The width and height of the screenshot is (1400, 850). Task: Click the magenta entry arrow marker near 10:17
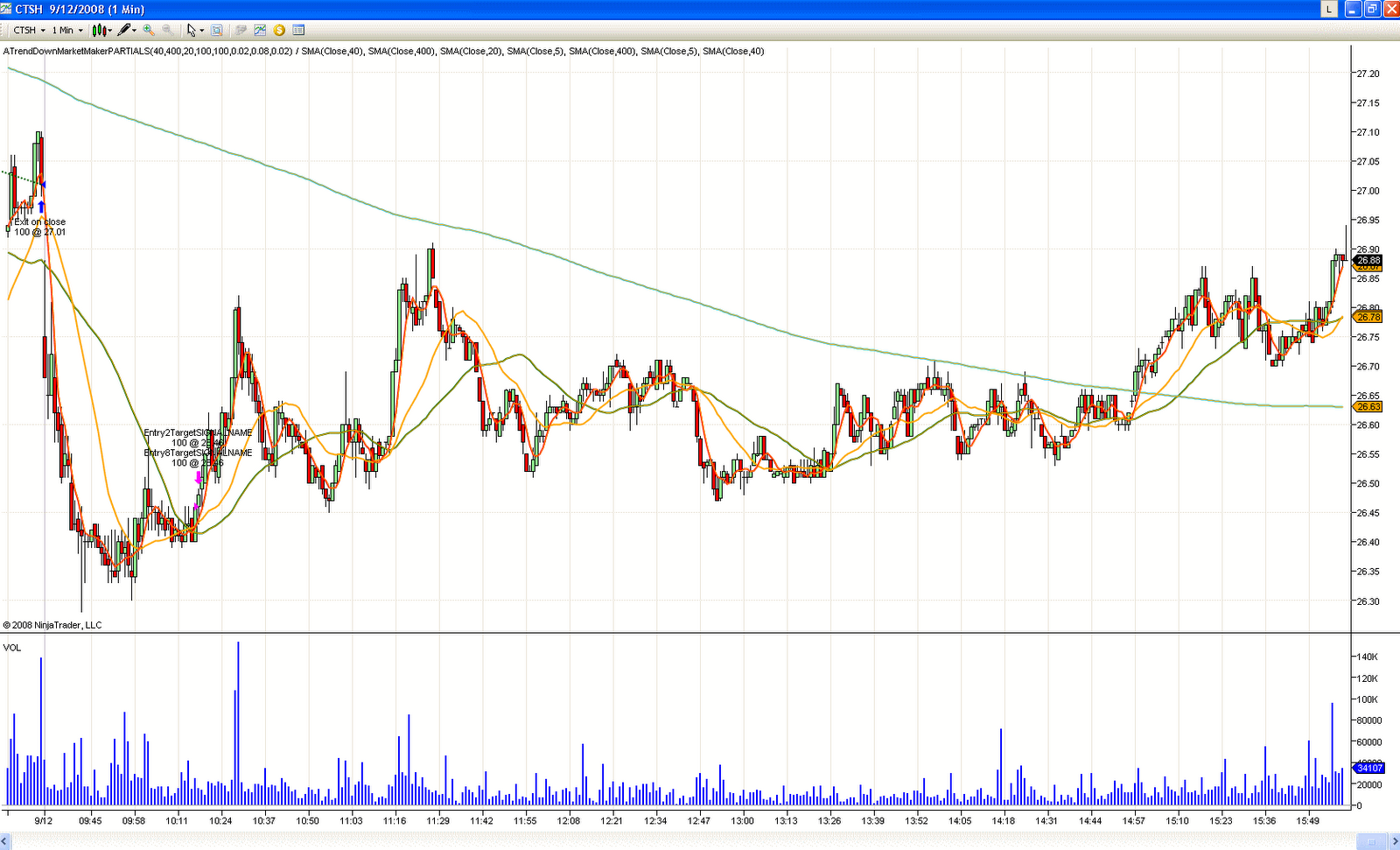coord(199,478)
